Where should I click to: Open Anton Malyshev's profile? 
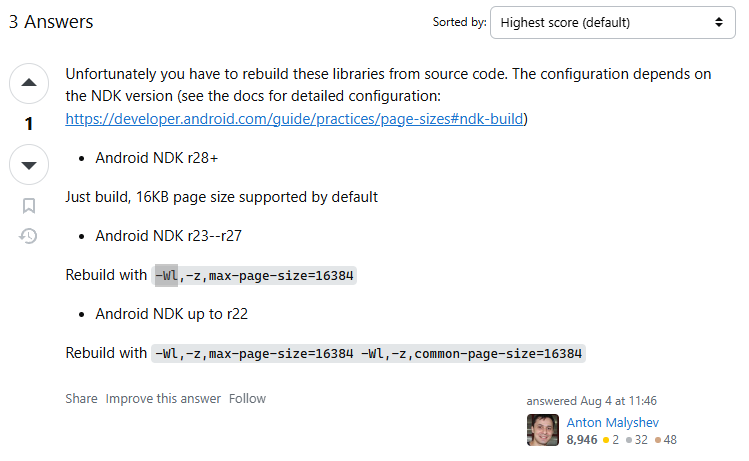(612, 422)
